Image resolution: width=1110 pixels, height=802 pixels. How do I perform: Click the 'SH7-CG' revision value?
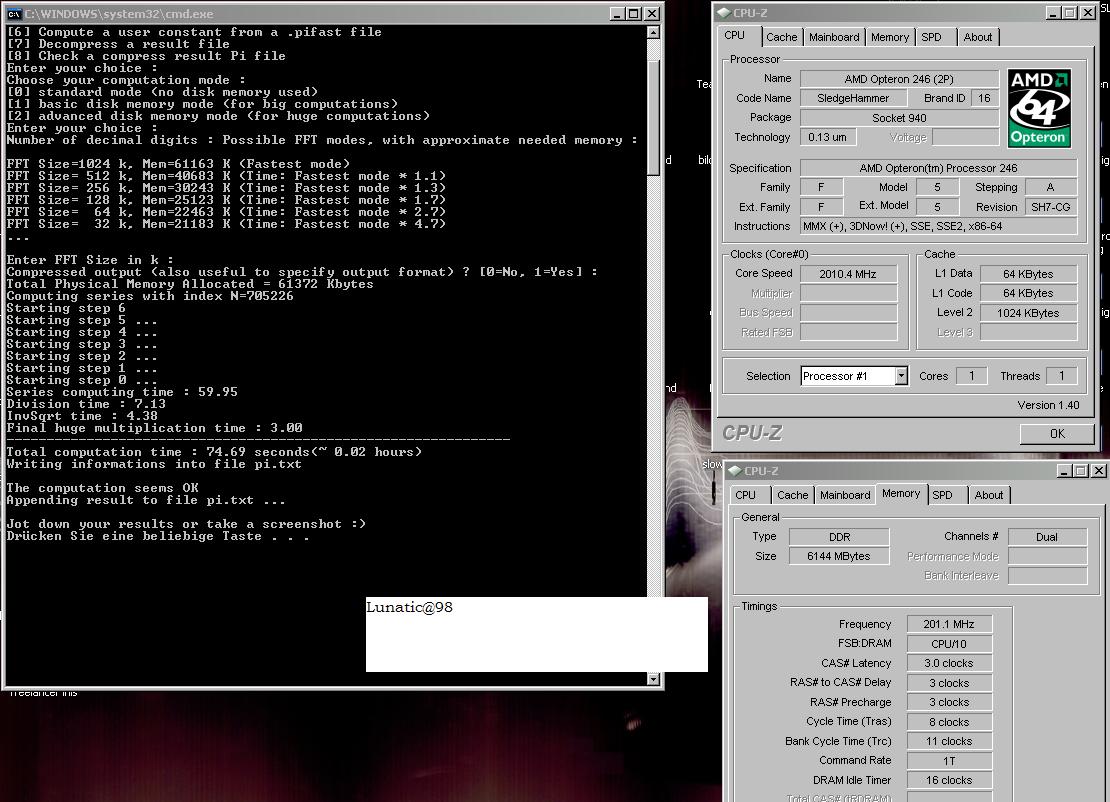(1051, 207)
